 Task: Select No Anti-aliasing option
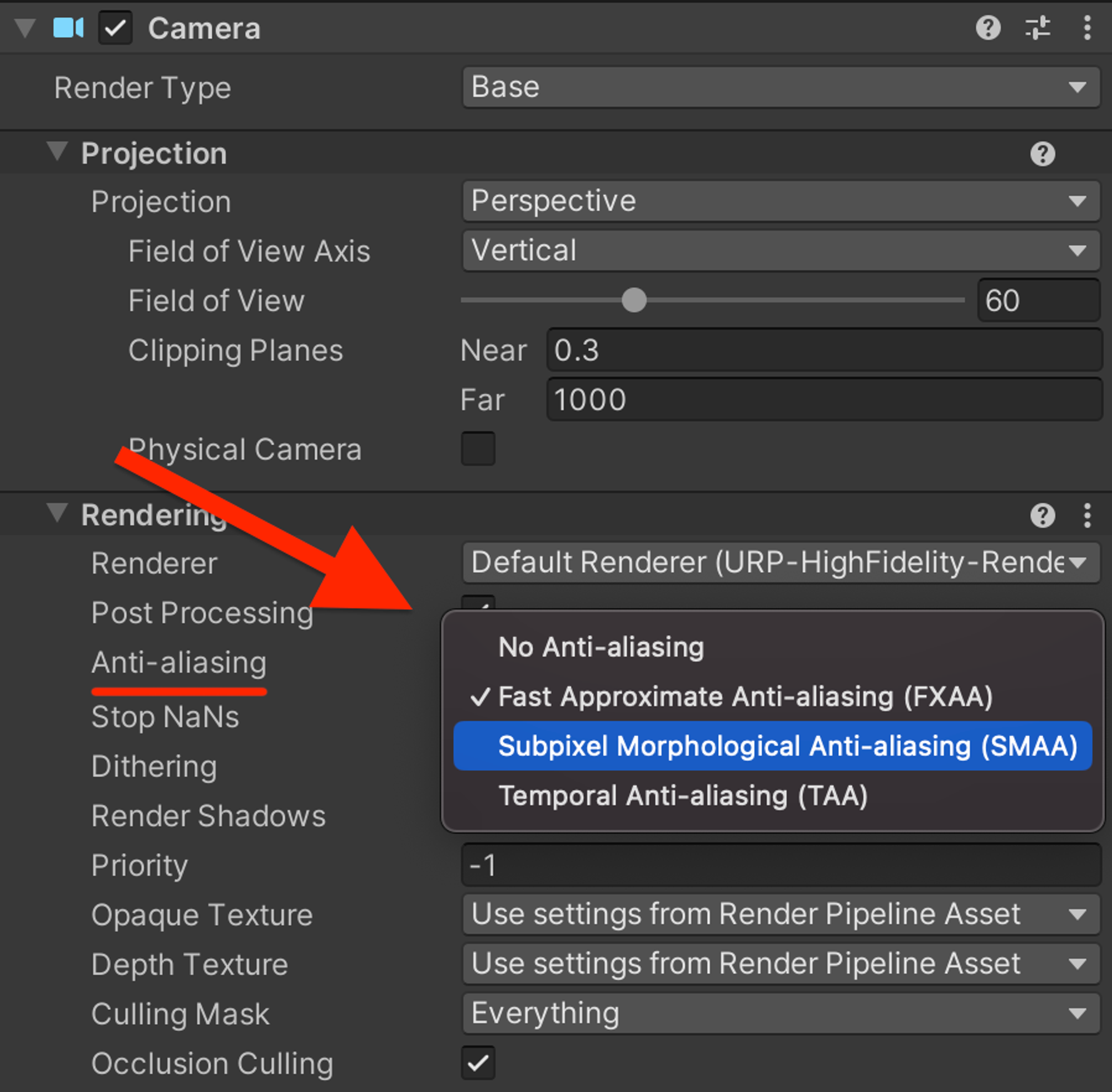click(600, 647)
